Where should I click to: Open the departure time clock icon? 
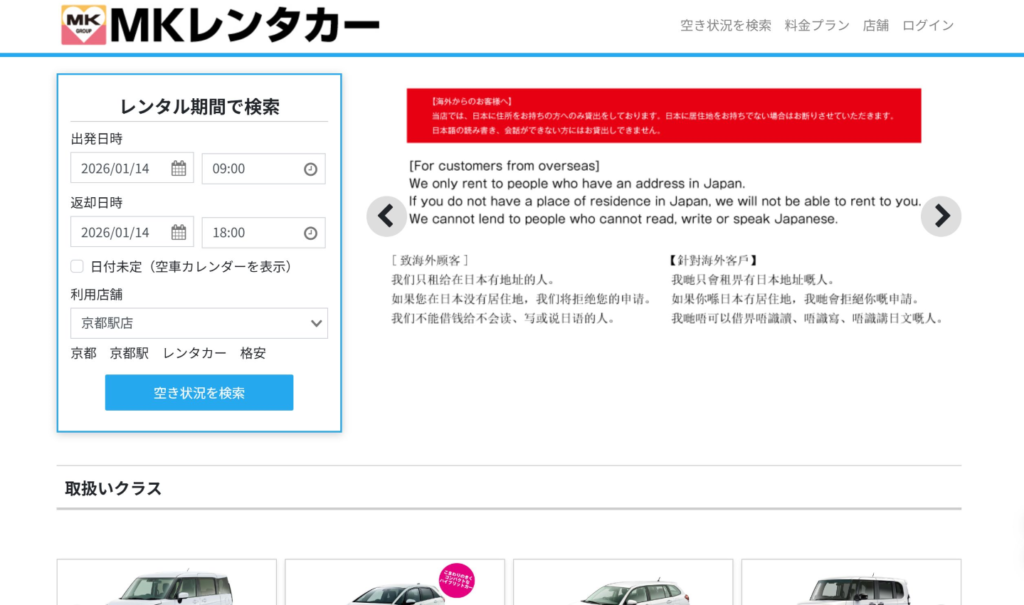[x=310, y=169]
